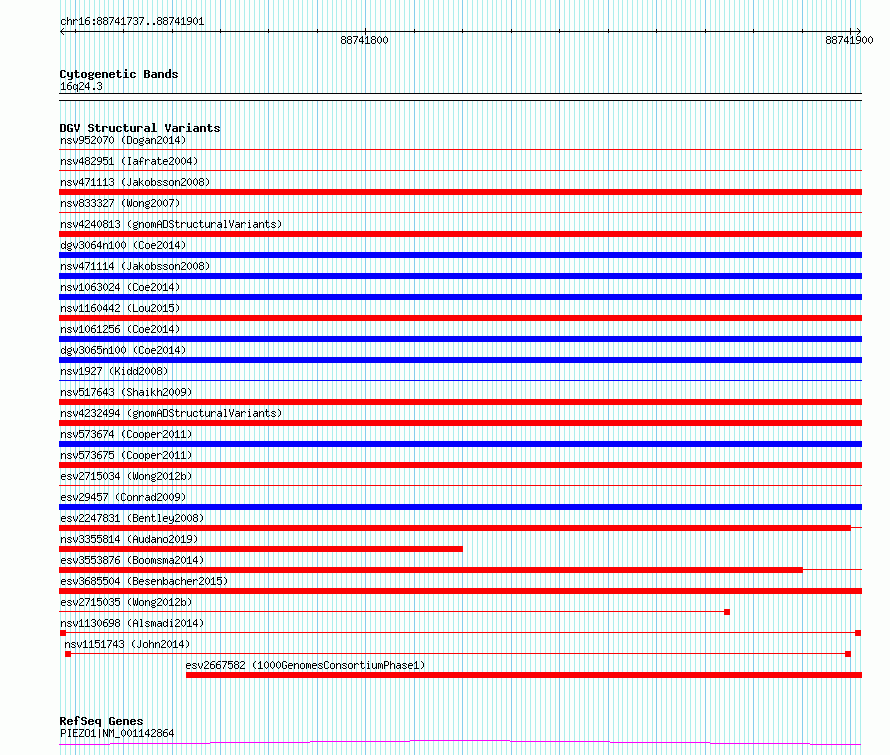Viewport: 890px width, 755px height.
Task: Open the DGV Structural Variants track heading
Action: pos(140,128)
